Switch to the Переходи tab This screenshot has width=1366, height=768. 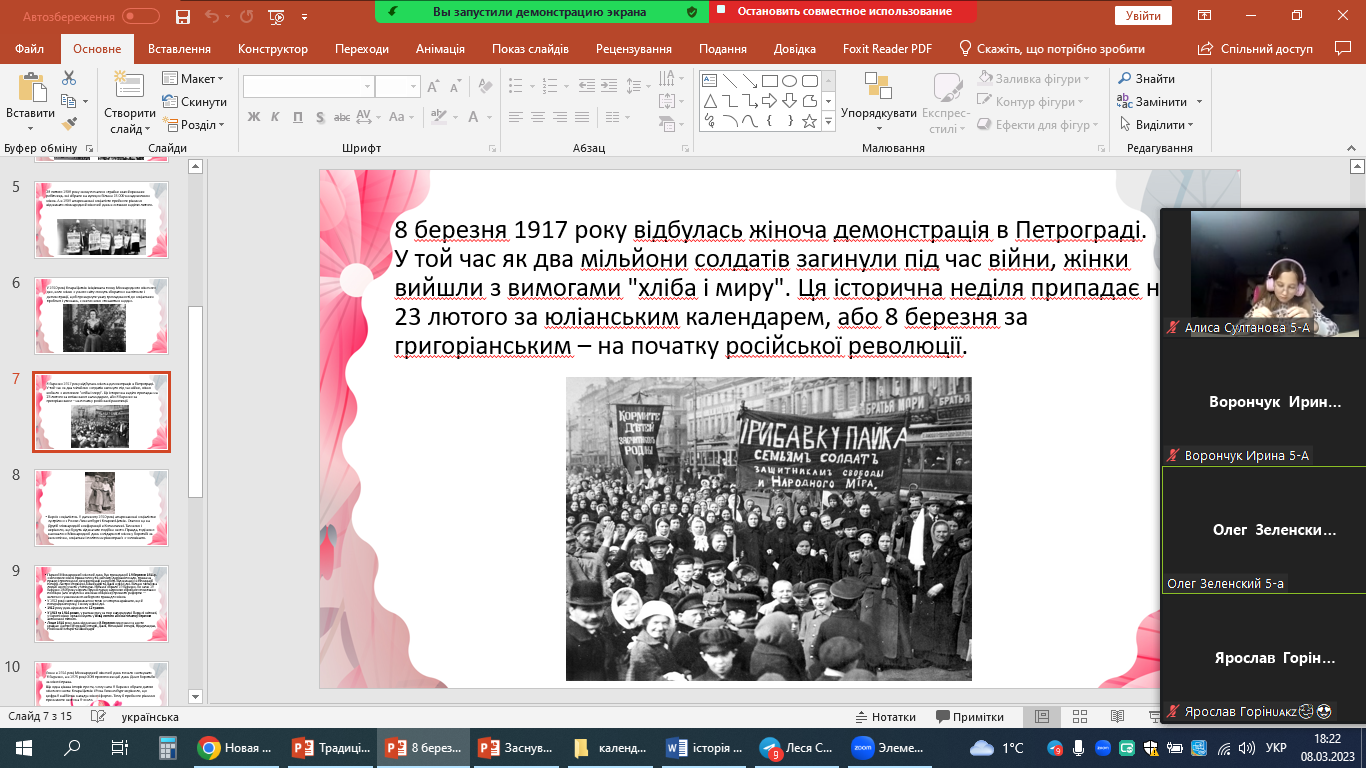(362, 49)
